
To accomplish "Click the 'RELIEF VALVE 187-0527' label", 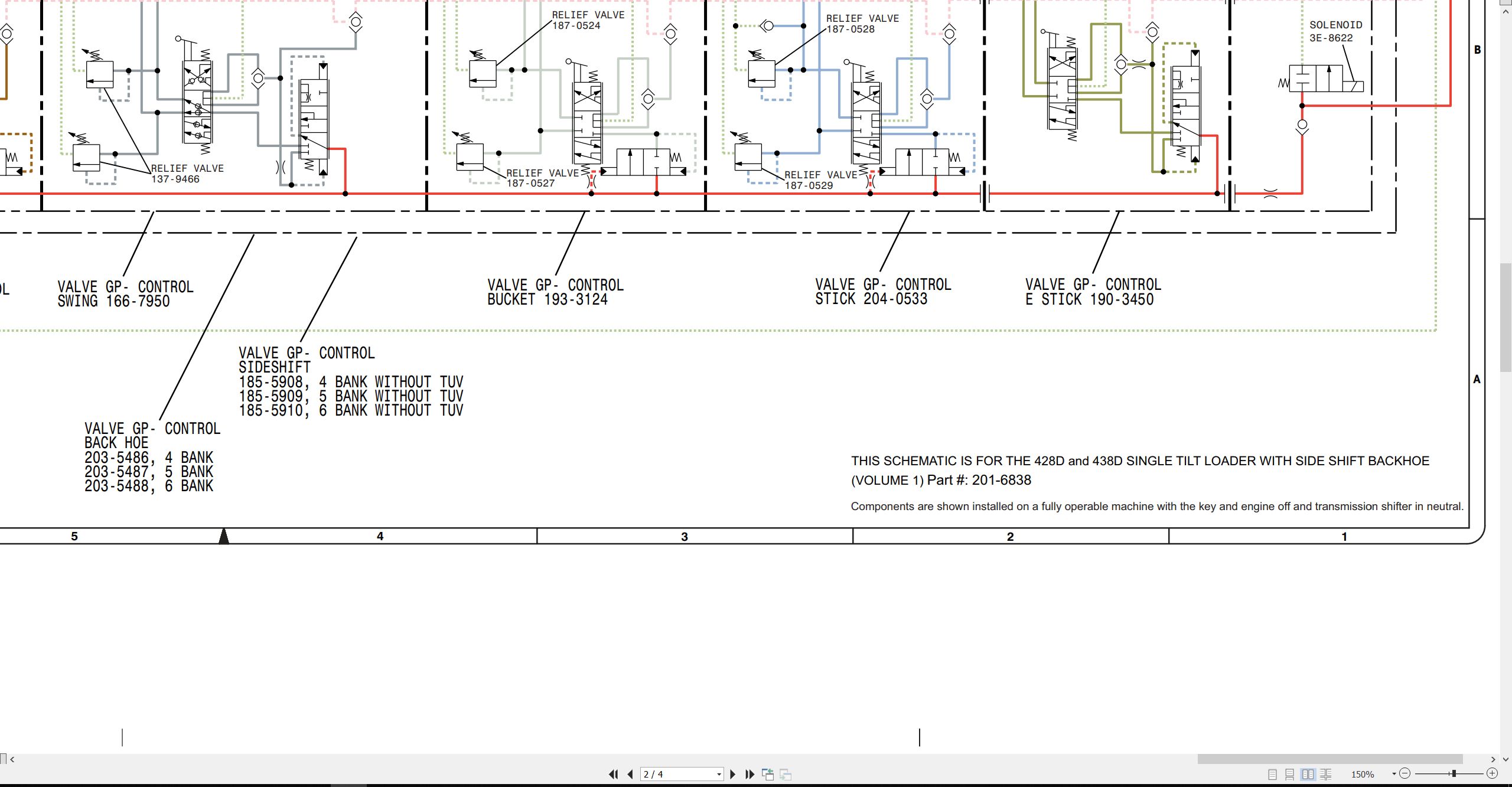I will (x=542, y=178).
